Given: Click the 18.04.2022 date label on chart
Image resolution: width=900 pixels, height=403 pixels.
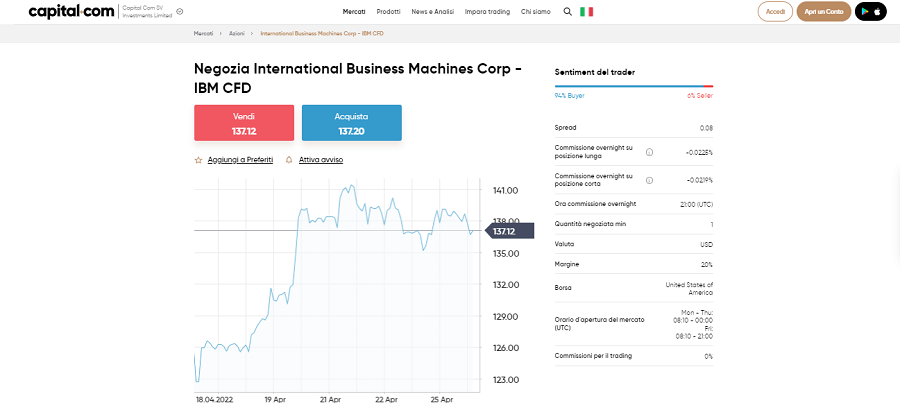Looking at the screenshot, I should pos(214,398).
